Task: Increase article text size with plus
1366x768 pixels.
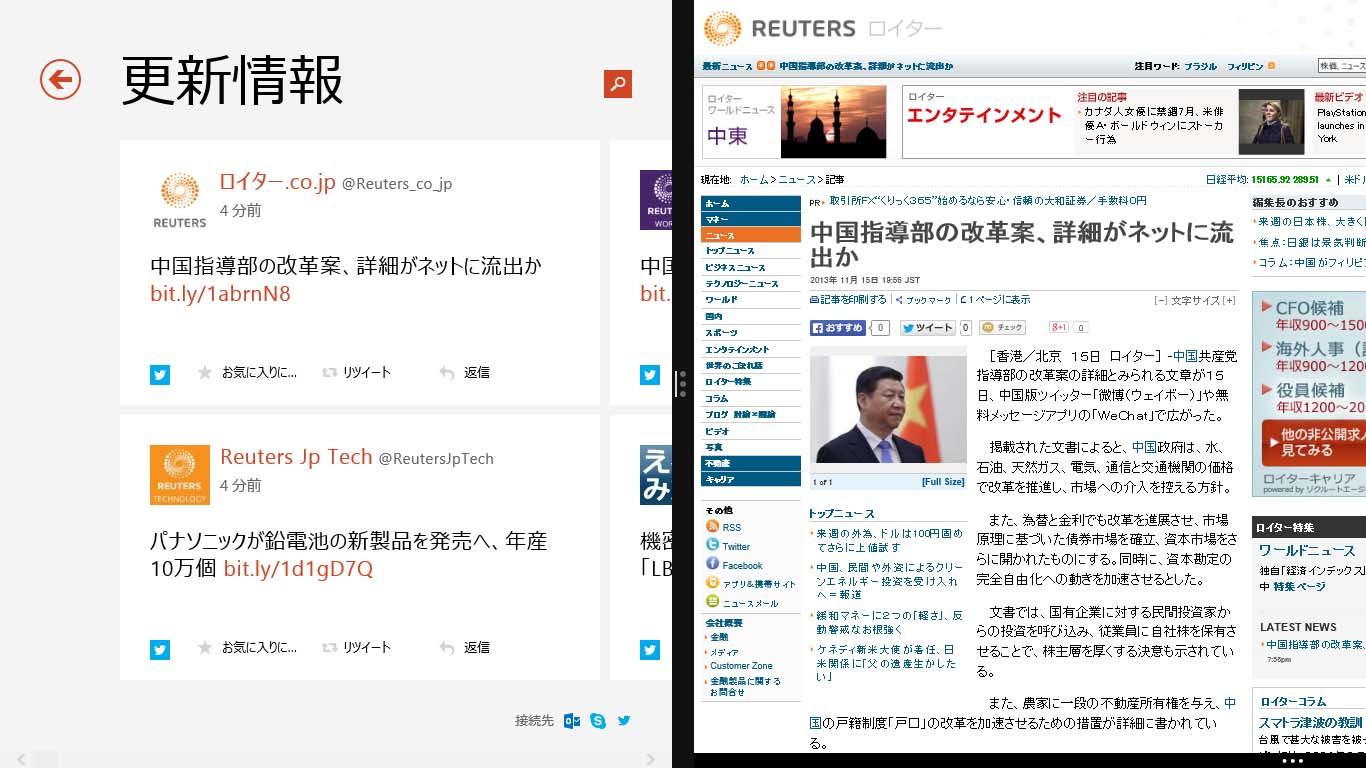Action: coord(1230,300)
